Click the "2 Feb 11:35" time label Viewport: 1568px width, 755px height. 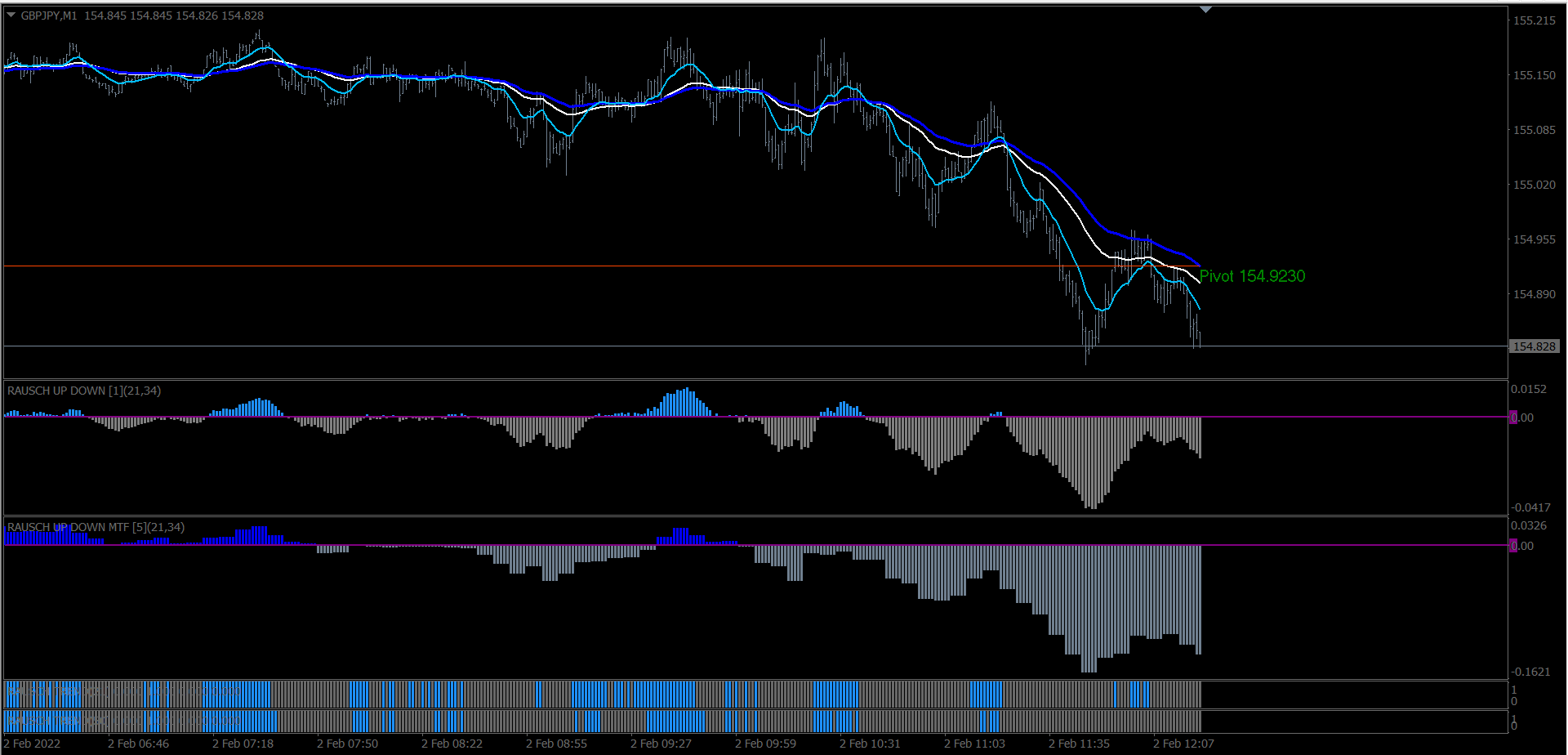click(1079, 744)
